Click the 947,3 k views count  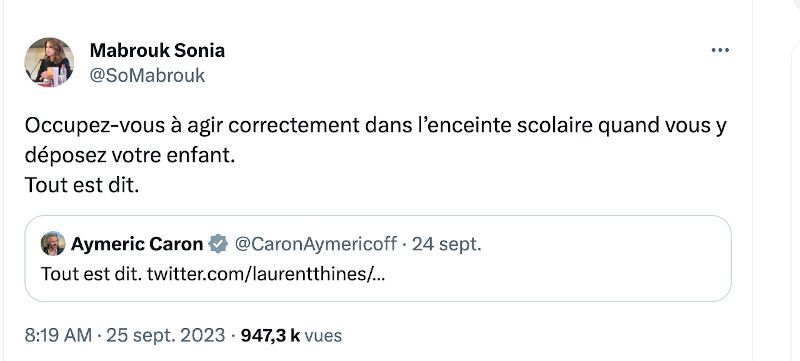(x=270, y=336)
